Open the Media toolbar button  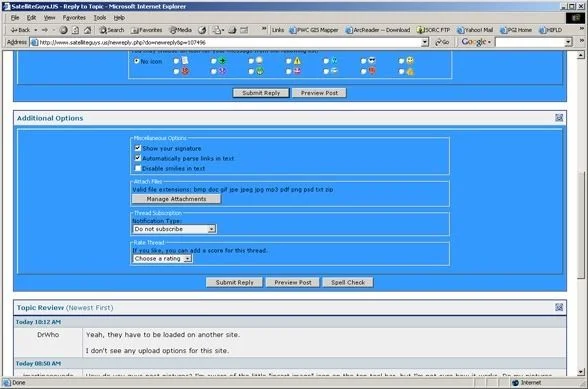coord(180,30)
